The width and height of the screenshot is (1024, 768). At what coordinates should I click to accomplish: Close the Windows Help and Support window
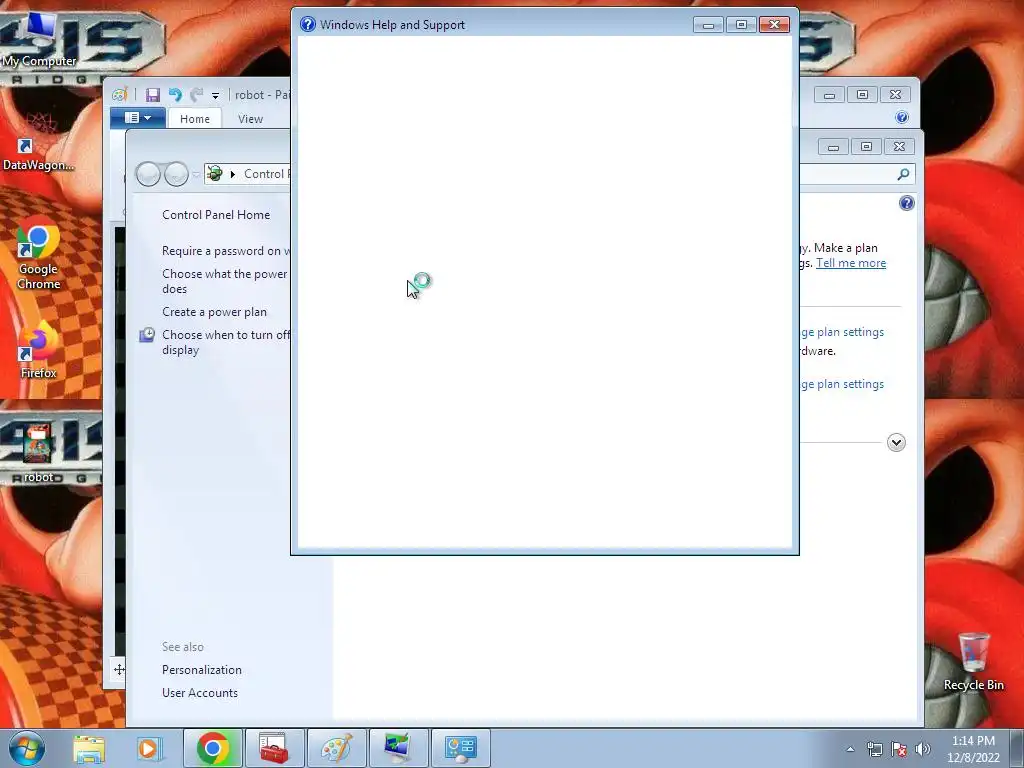click(x=775, y=25)
